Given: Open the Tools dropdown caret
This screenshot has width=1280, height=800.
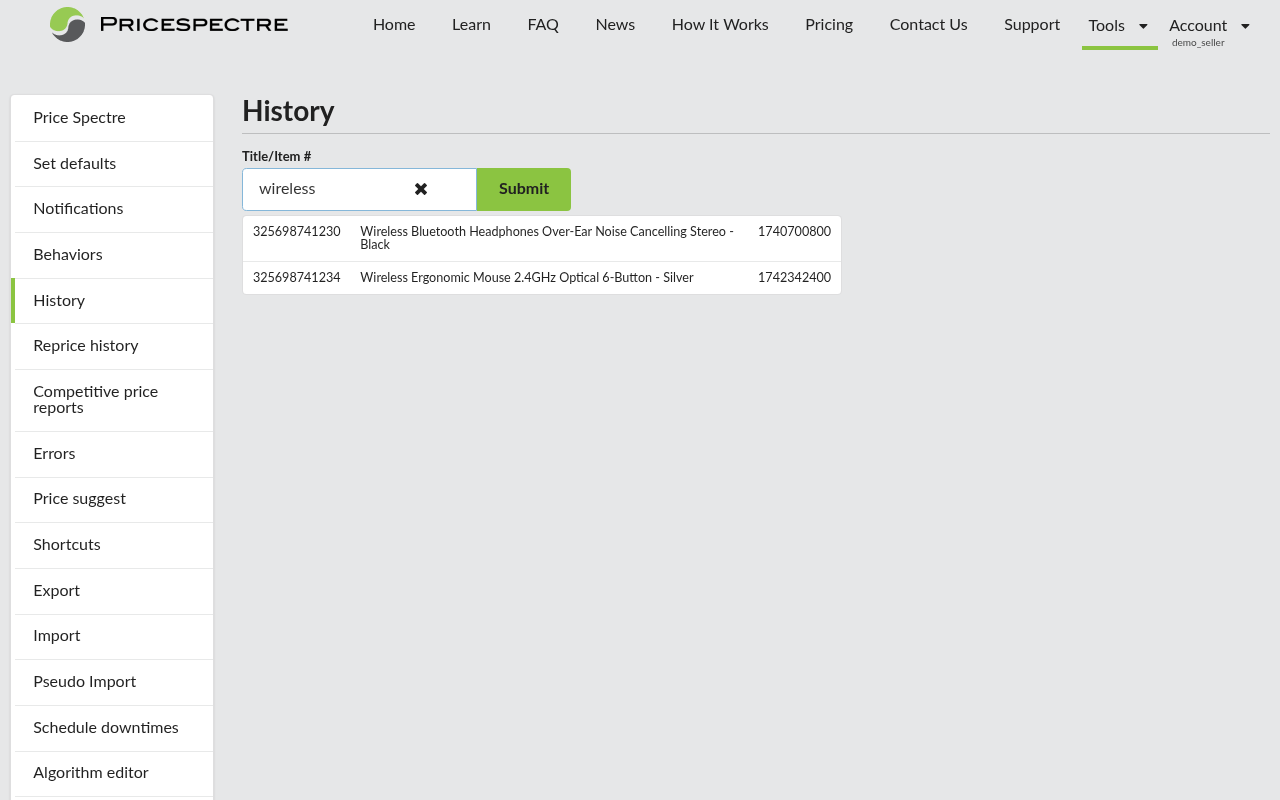Looking at the screenshot, I should (1141, 24).
